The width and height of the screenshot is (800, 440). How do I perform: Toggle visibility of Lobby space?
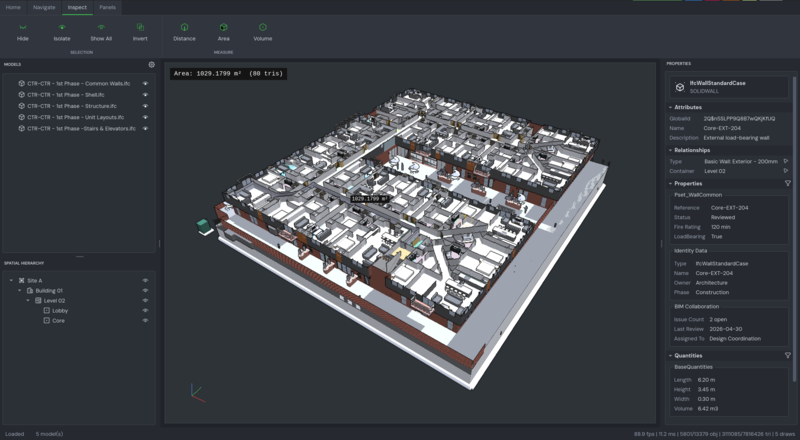coord(145,310)
